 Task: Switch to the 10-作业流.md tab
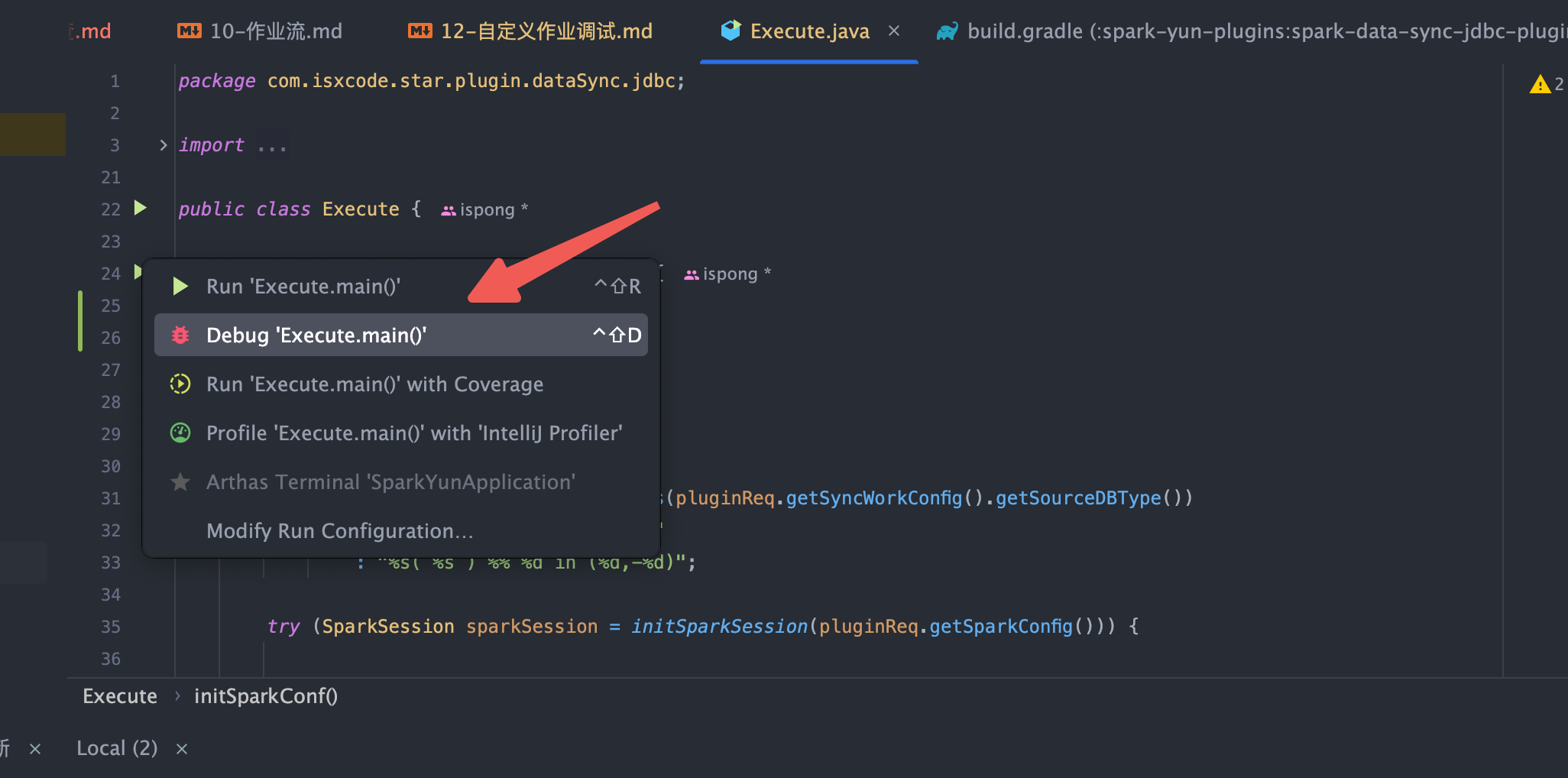coord(261,31)
